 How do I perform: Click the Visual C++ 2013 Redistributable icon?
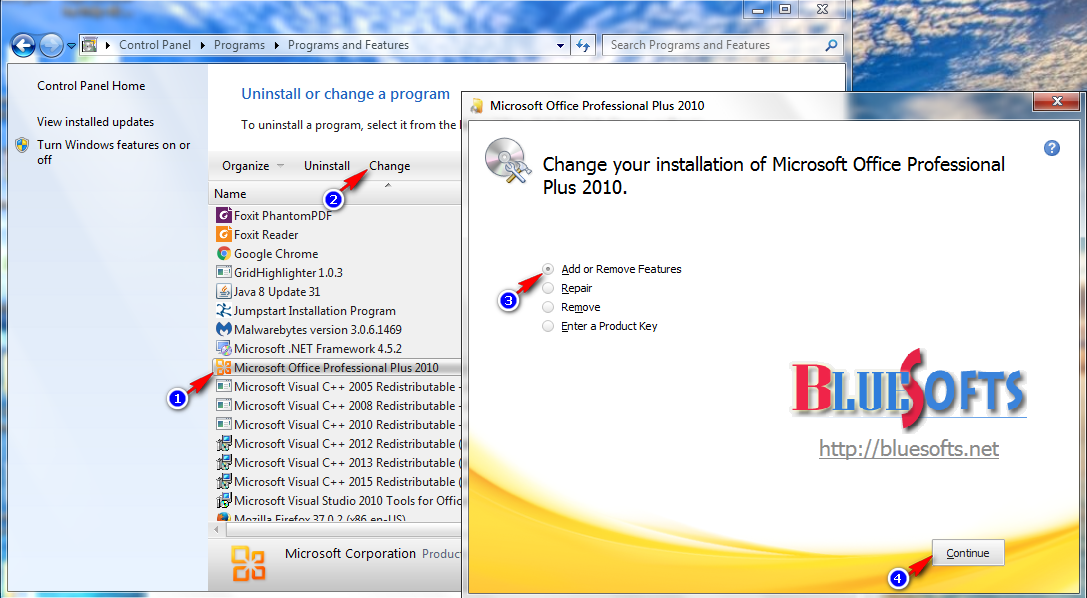pyautogui.click(x=223, y=462)
